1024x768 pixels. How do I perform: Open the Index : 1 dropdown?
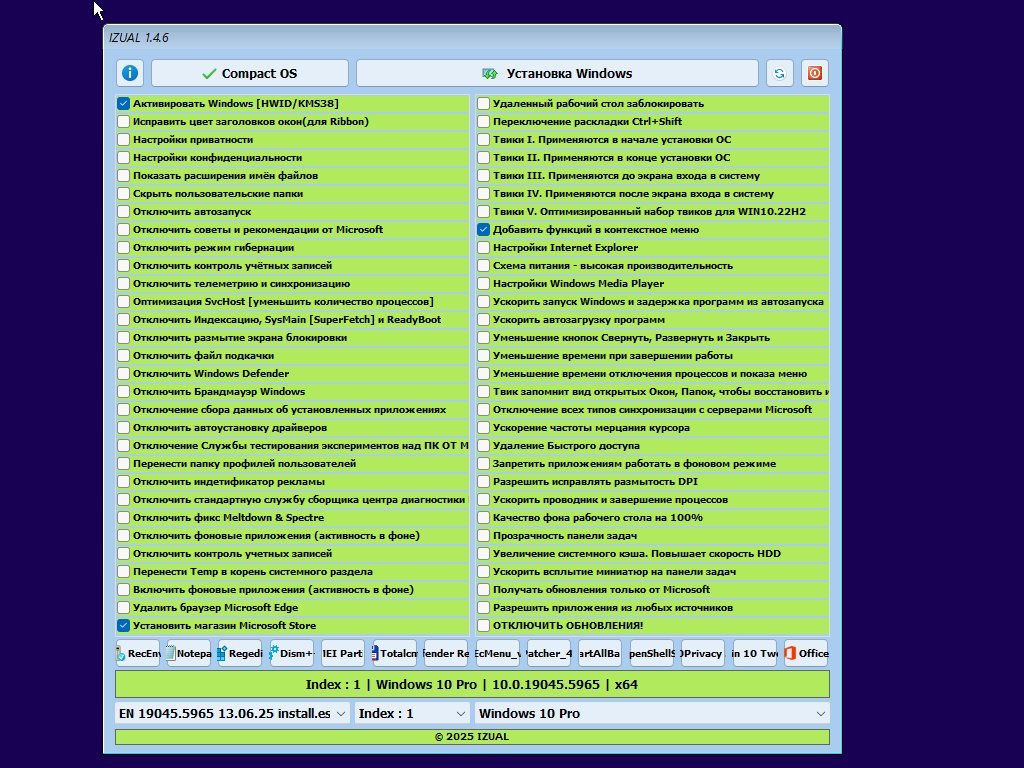click(413, 713)
